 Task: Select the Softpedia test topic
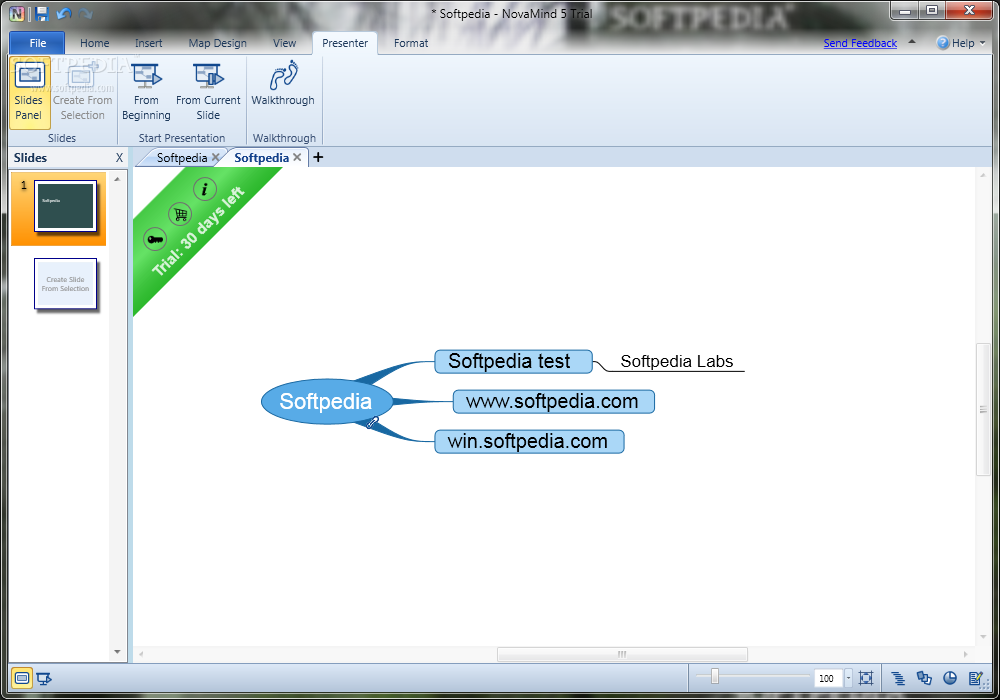pyautogui.click(x=513, y=361)
